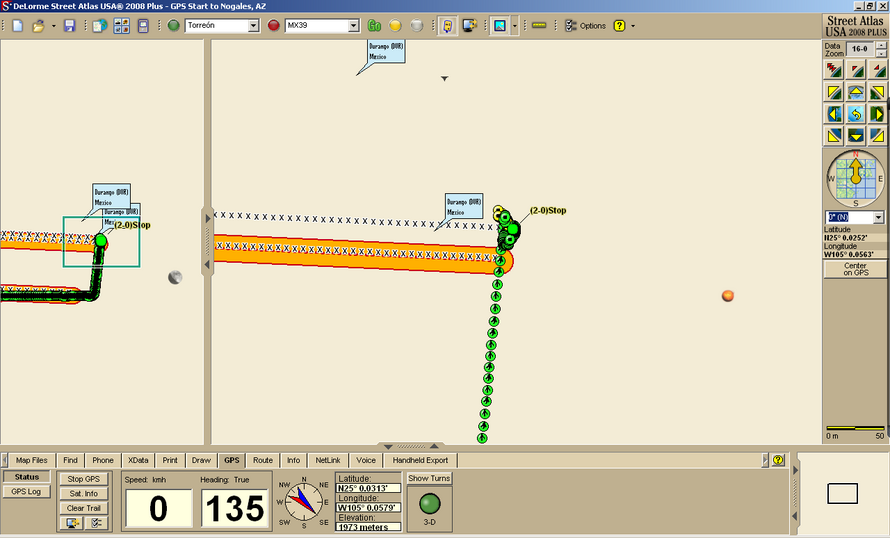Click the gray circle stop icon in toolbar

(x=417, y=26)
